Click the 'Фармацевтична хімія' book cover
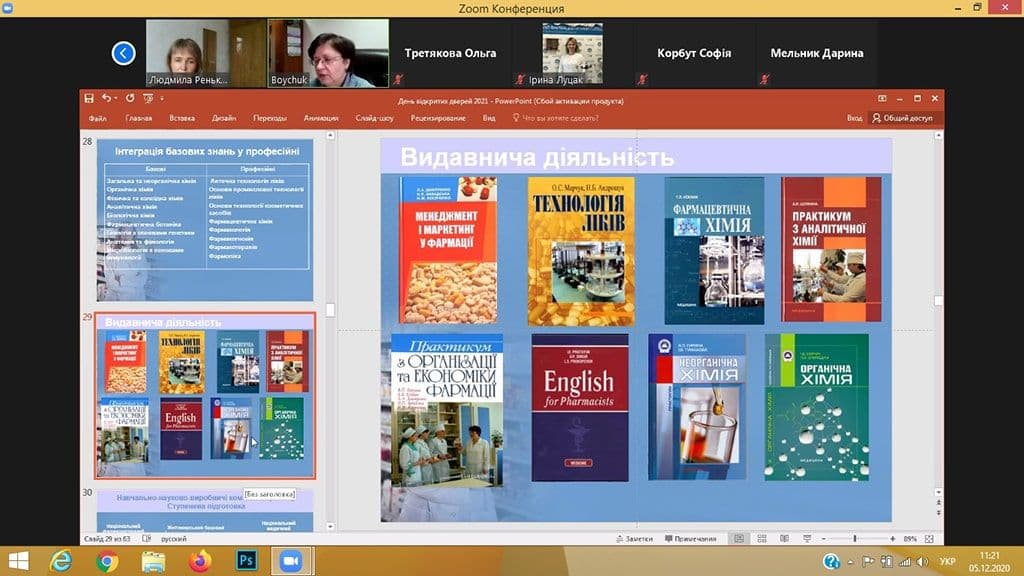This screenshot has width=1024, height=576. pos(714,251)
